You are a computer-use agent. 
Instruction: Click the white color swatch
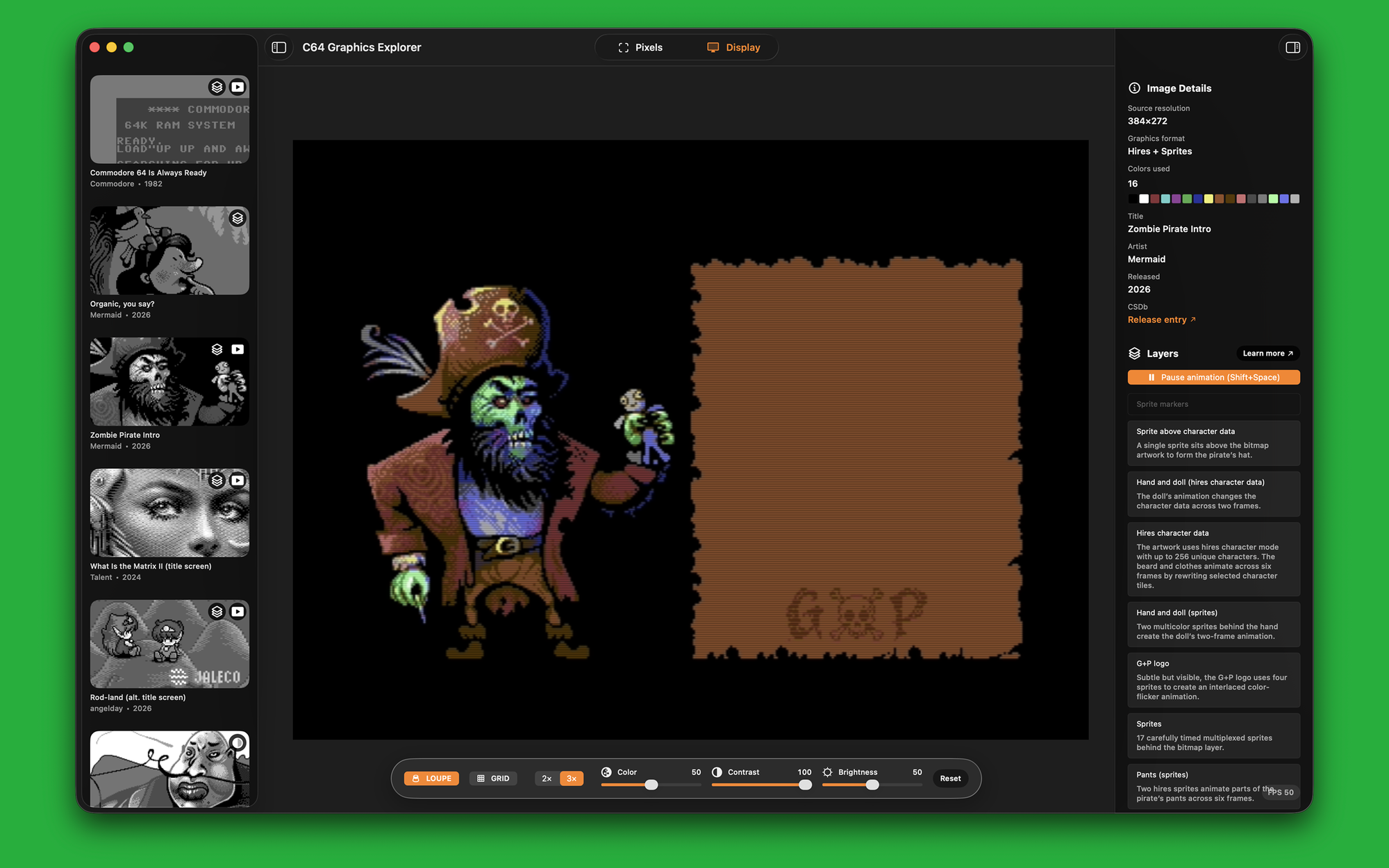coord(1144,199)
